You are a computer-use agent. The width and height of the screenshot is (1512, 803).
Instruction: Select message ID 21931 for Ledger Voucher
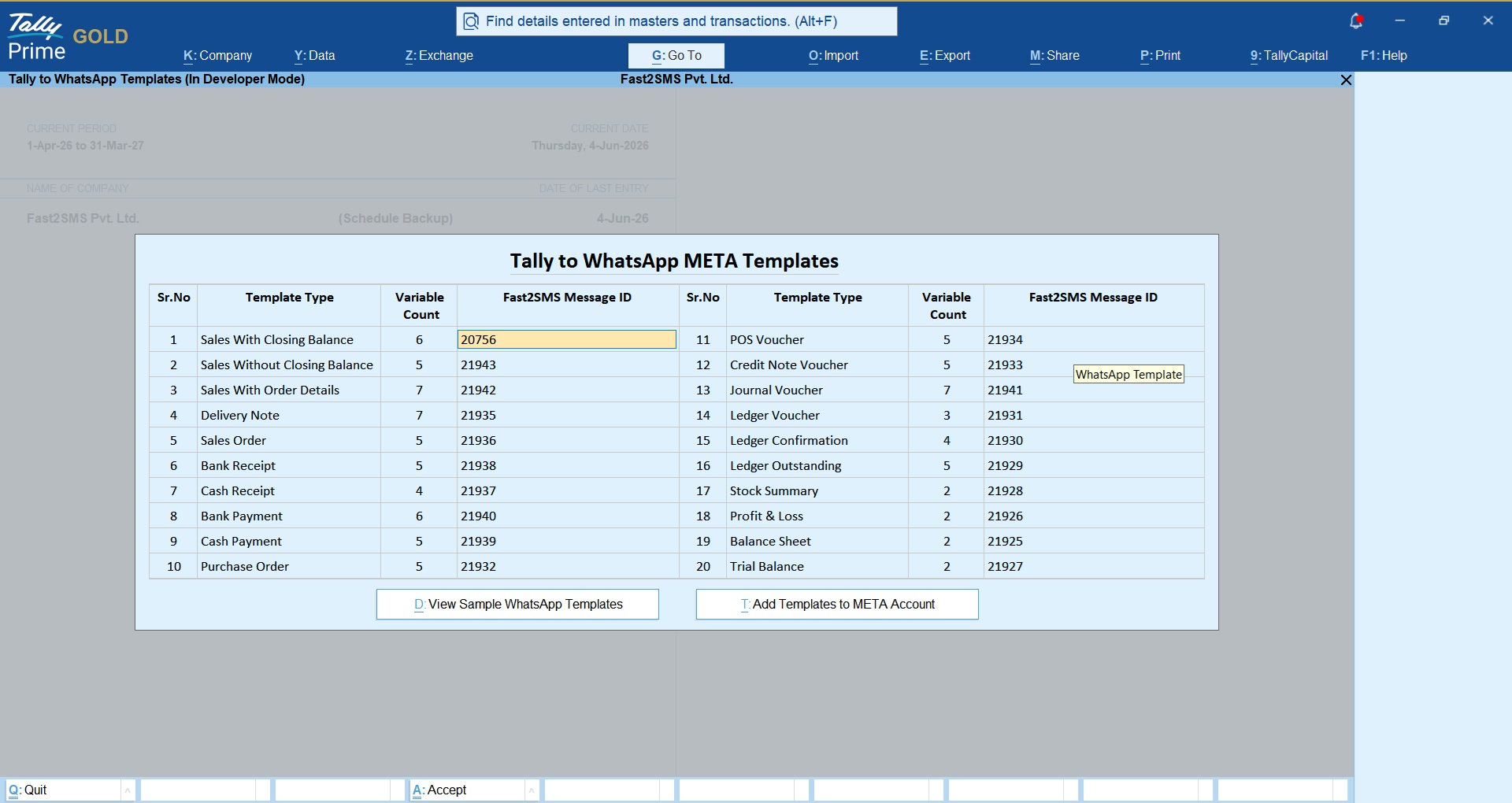coord(1093,415)
